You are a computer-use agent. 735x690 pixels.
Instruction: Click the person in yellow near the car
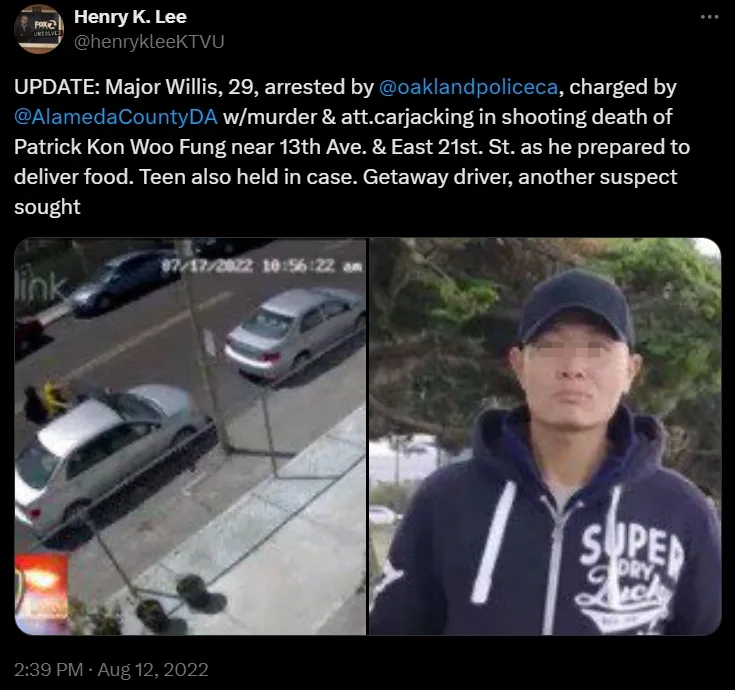55,398
